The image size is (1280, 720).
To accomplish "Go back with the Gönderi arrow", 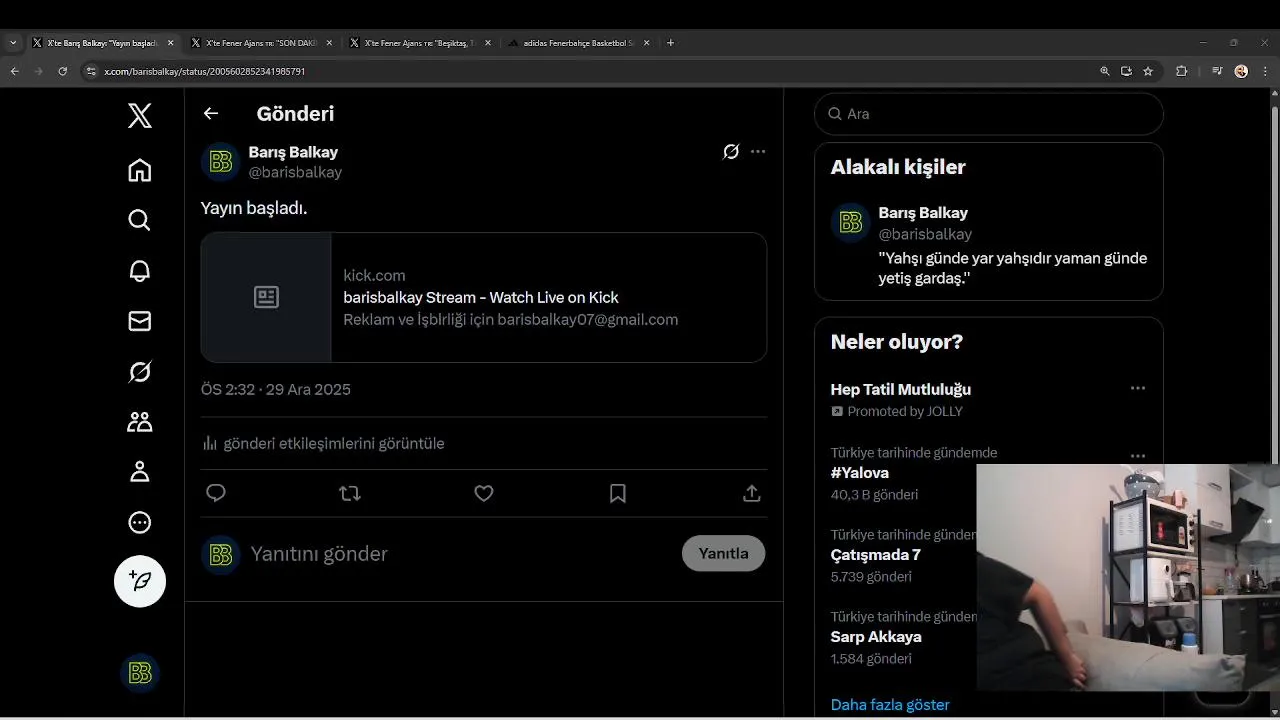I will pyautogui.click(x=211, y=113).
